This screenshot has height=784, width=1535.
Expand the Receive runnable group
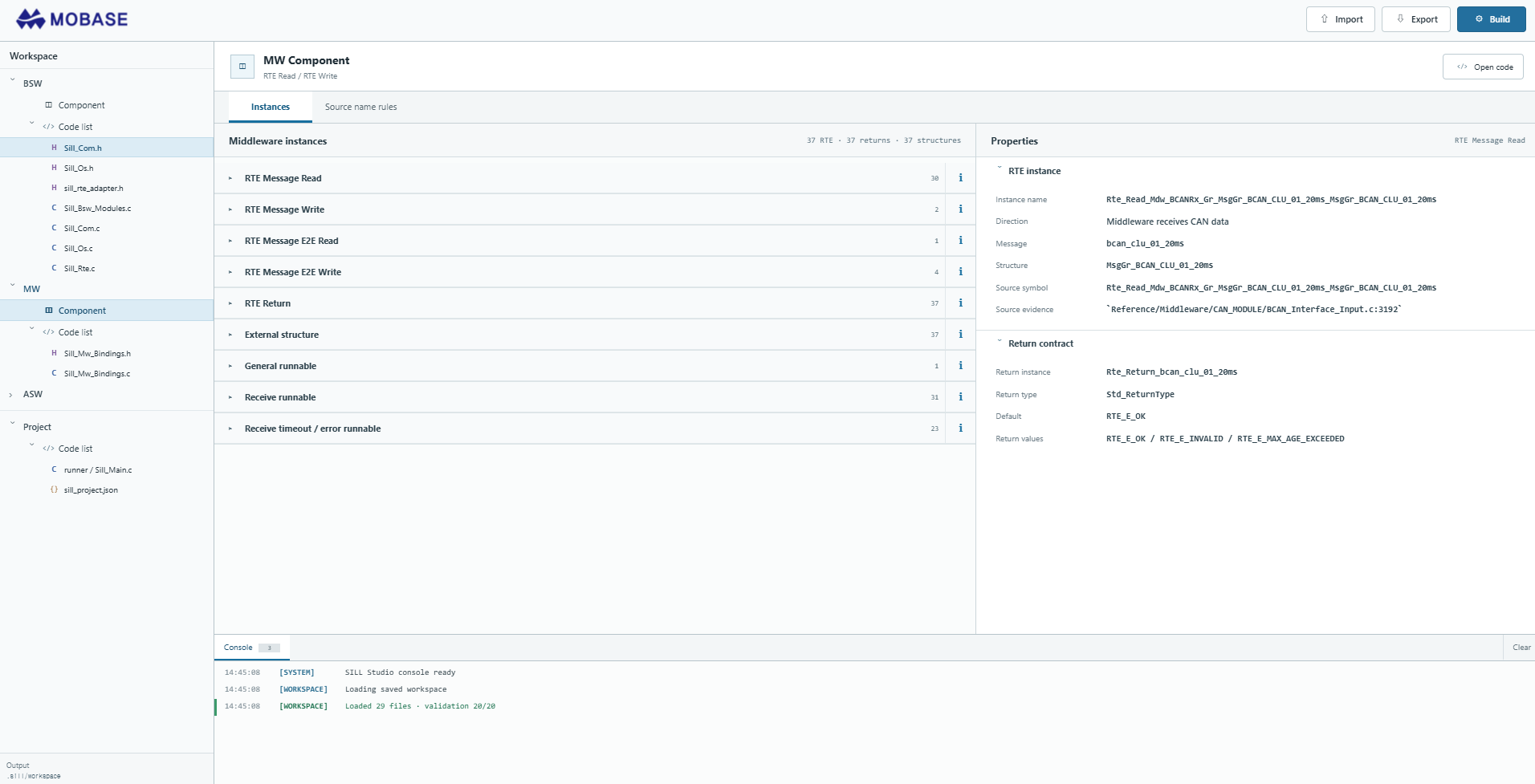click(x=230, y=397)
